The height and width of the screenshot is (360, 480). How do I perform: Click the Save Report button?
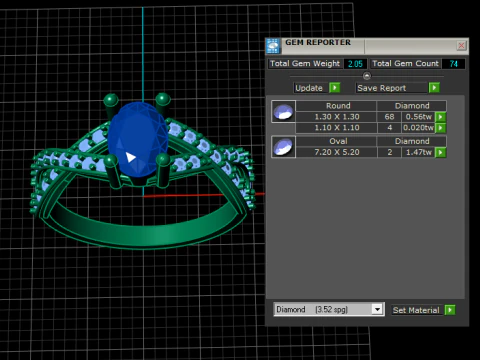pos(391,88)
